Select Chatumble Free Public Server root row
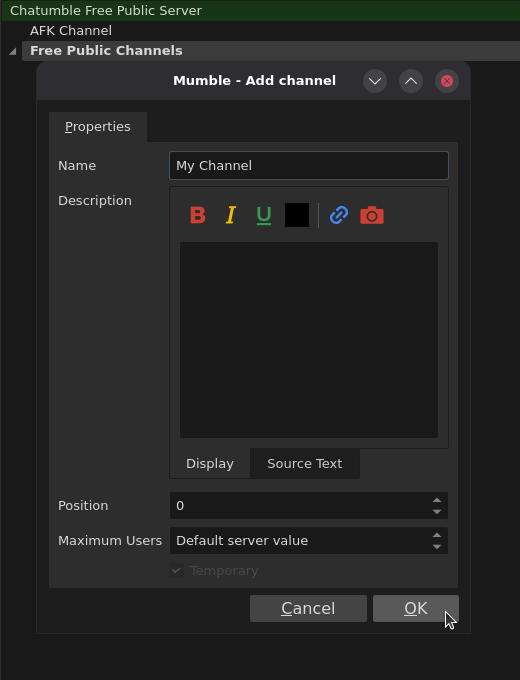This screenshot has width=520, height=680. tap(260, 10)
